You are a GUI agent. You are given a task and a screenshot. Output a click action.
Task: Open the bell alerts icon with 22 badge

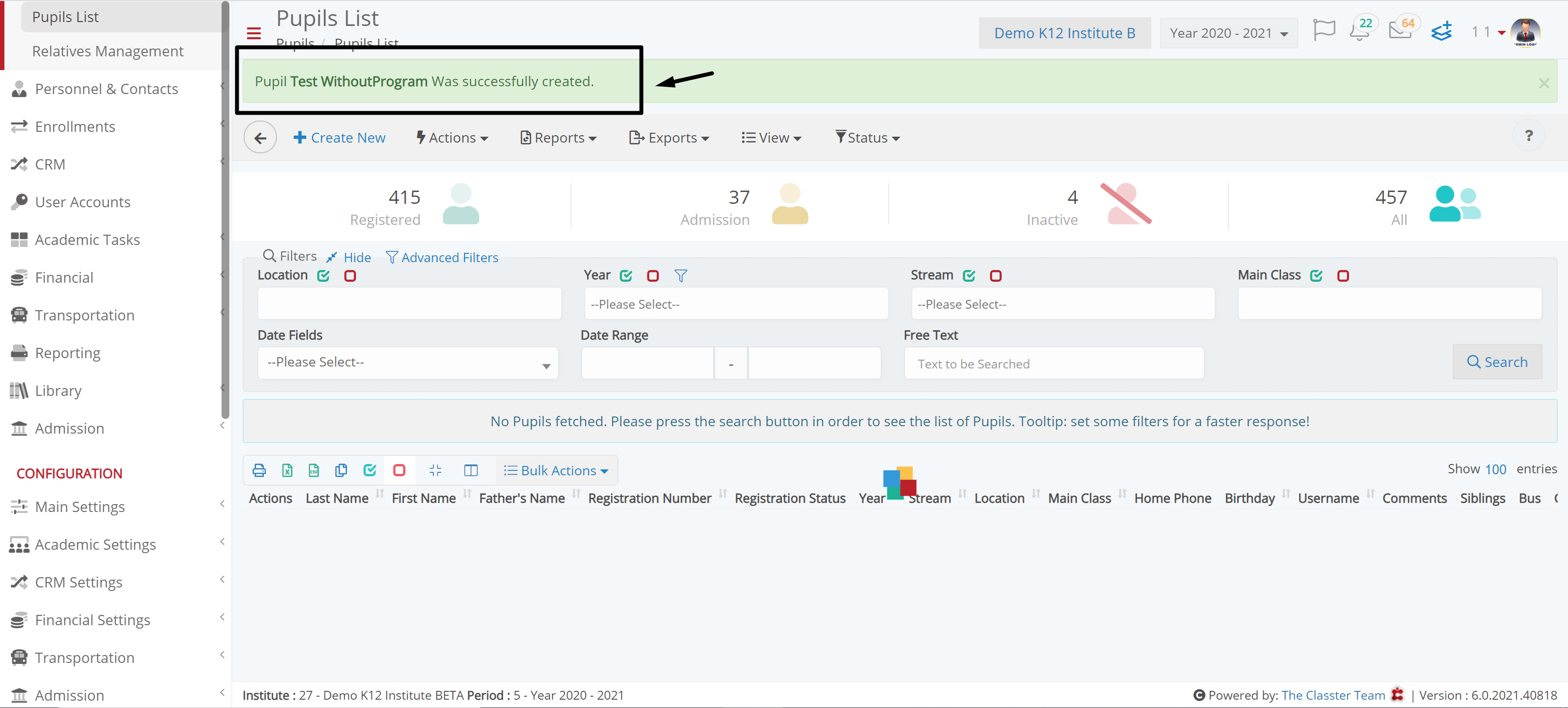point(1360,30)
